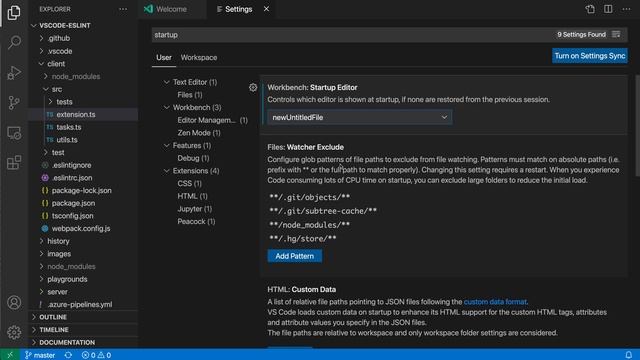Open the Manage gear in activity bar
This screenshot has height=360, width=640.
[x=14, y=332]
